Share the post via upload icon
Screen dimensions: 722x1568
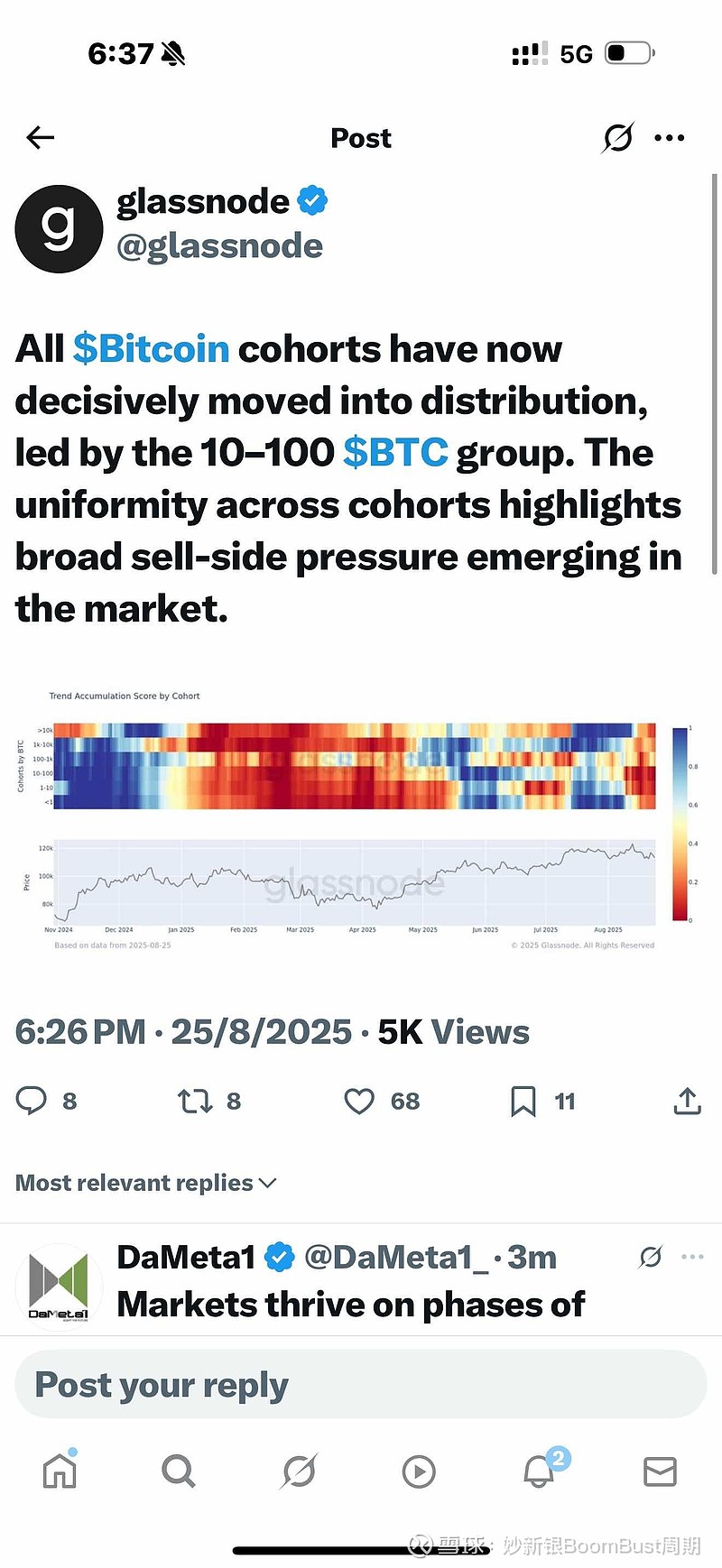(688, 1101)
